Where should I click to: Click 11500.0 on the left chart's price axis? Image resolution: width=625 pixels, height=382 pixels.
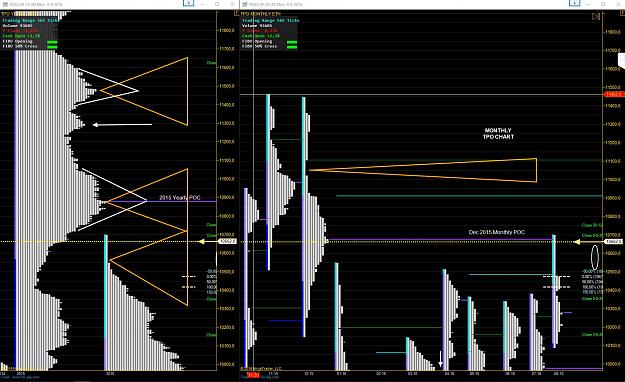tap(227, 86)
